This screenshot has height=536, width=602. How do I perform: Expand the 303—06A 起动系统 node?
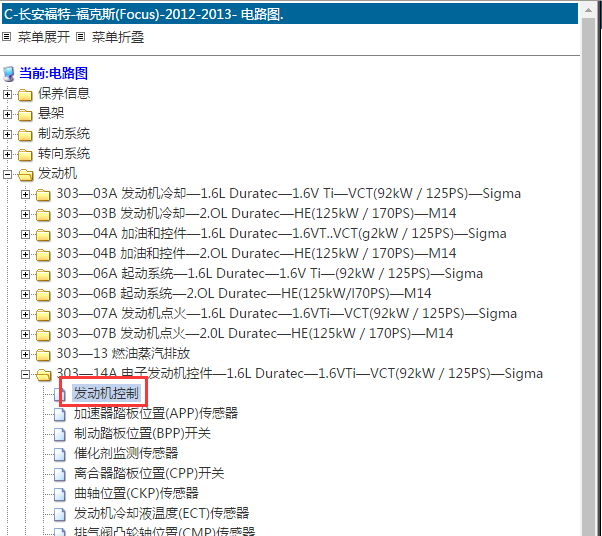pos(25,274)
